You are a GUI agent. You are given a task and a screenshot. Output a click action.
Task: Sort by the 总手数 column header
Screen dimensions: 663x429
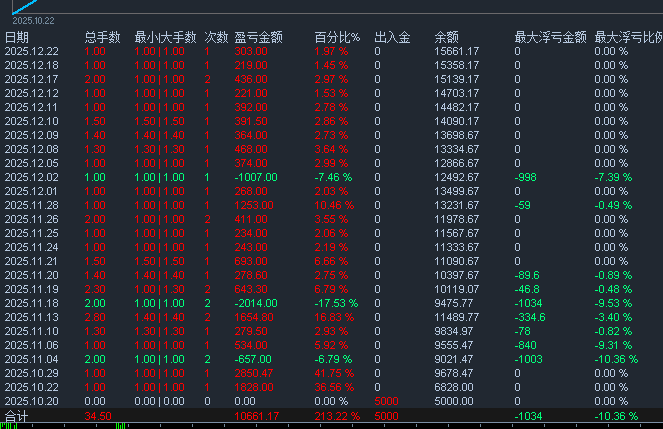tap(104, 37)
